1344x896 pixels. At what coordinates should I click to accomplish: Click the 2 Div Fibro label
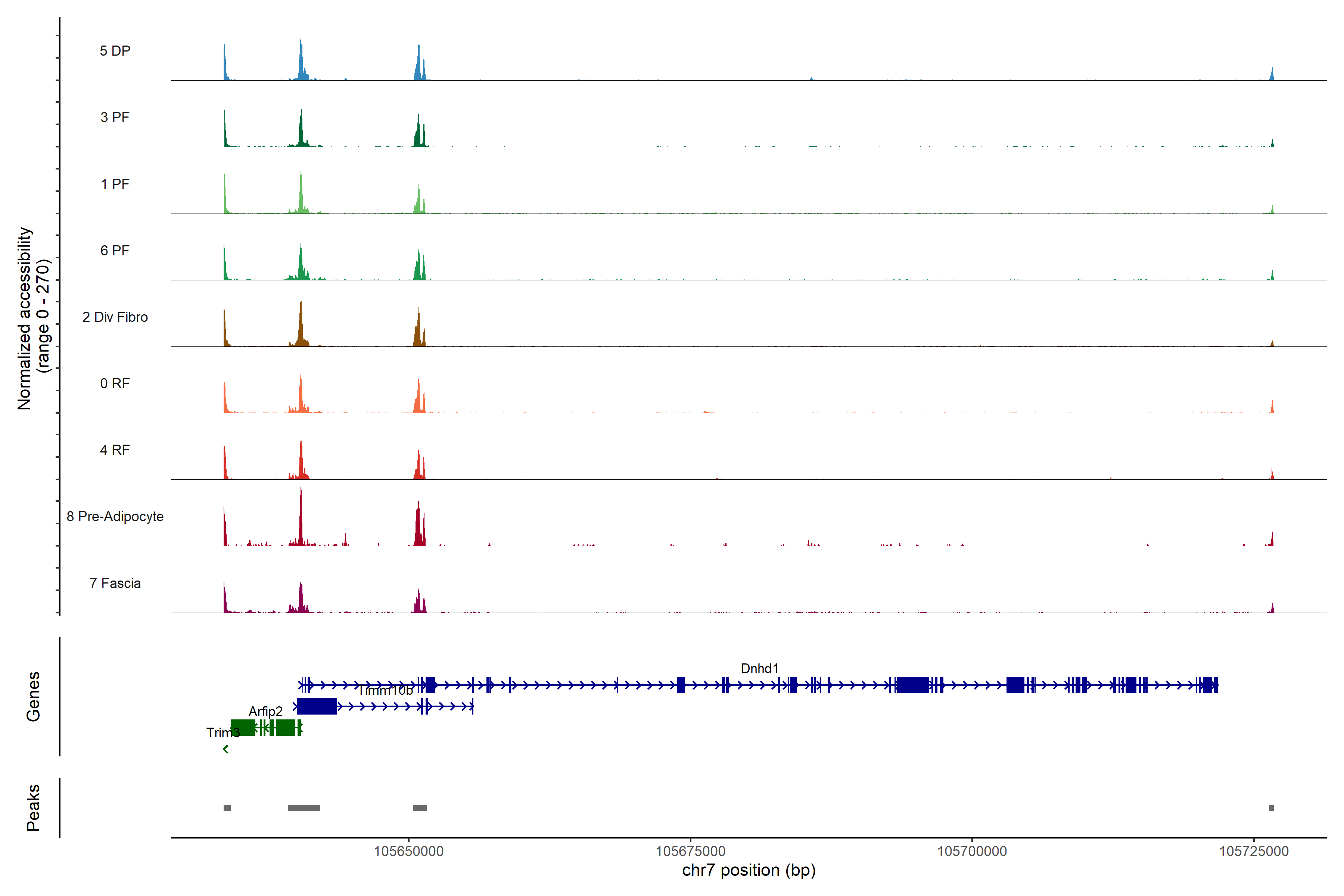pos(115,317)
